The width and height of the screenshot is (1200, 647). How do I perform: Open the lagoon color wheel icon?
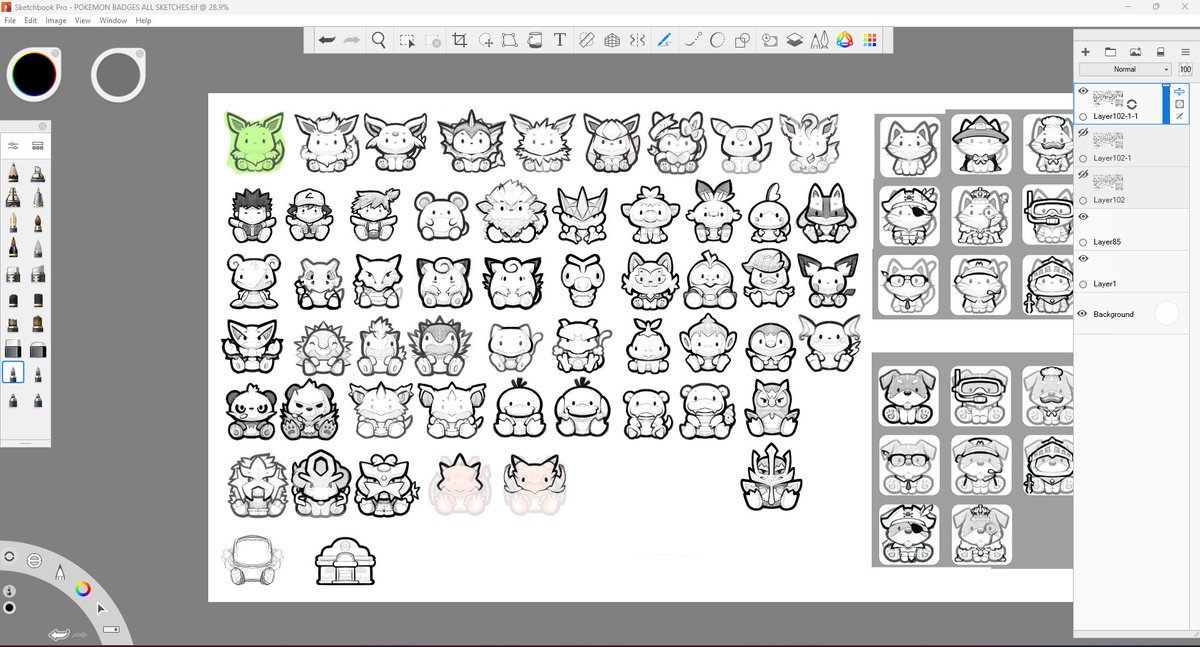coord(83,589)
